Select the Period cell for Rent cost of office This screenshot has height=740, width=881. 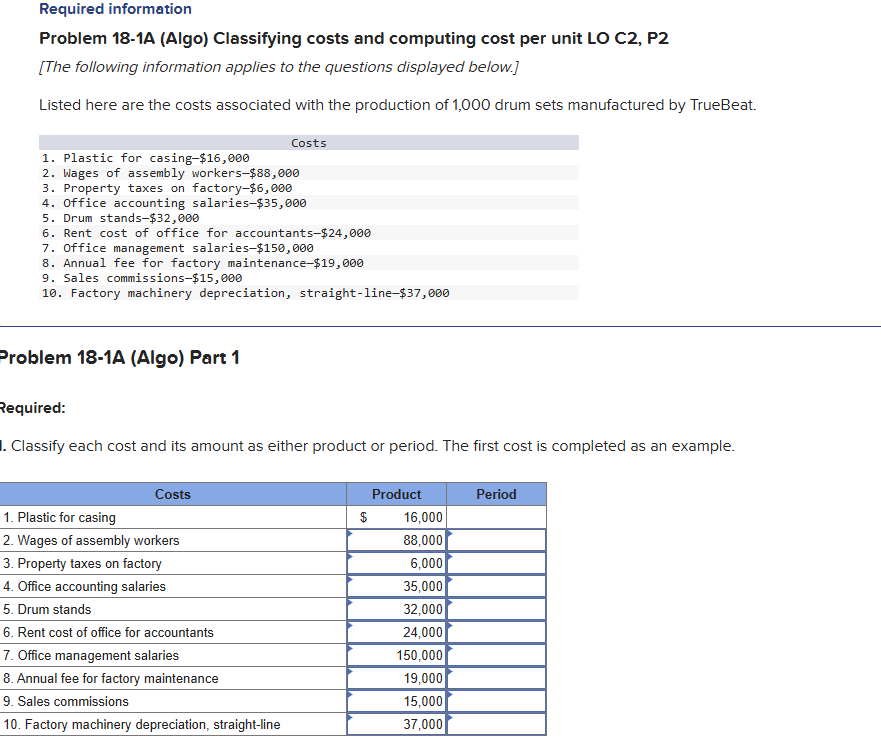pos(496,632)
